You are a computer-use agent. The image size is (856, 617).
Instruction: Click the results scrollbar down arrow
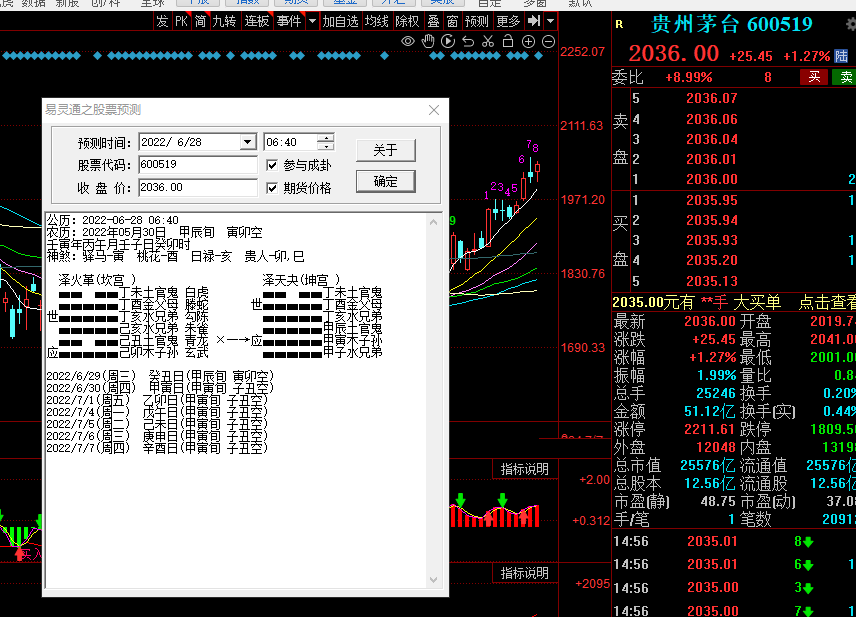[433, 579]
